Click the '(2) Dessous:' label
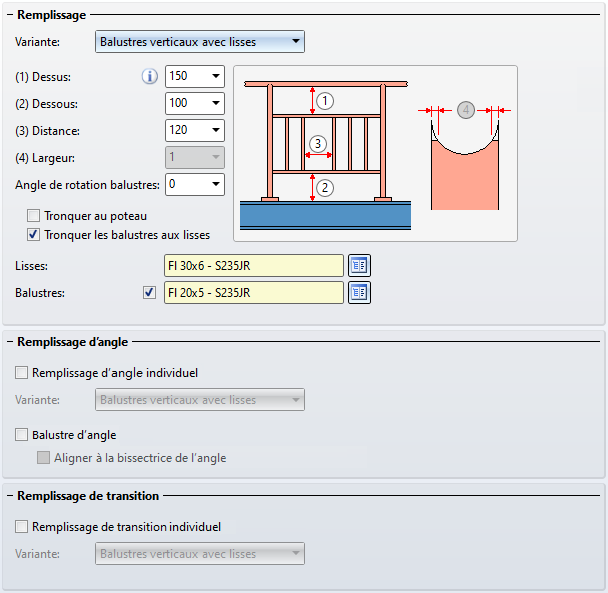The width and height of the screenshot is (608, 593). (47, 104)
